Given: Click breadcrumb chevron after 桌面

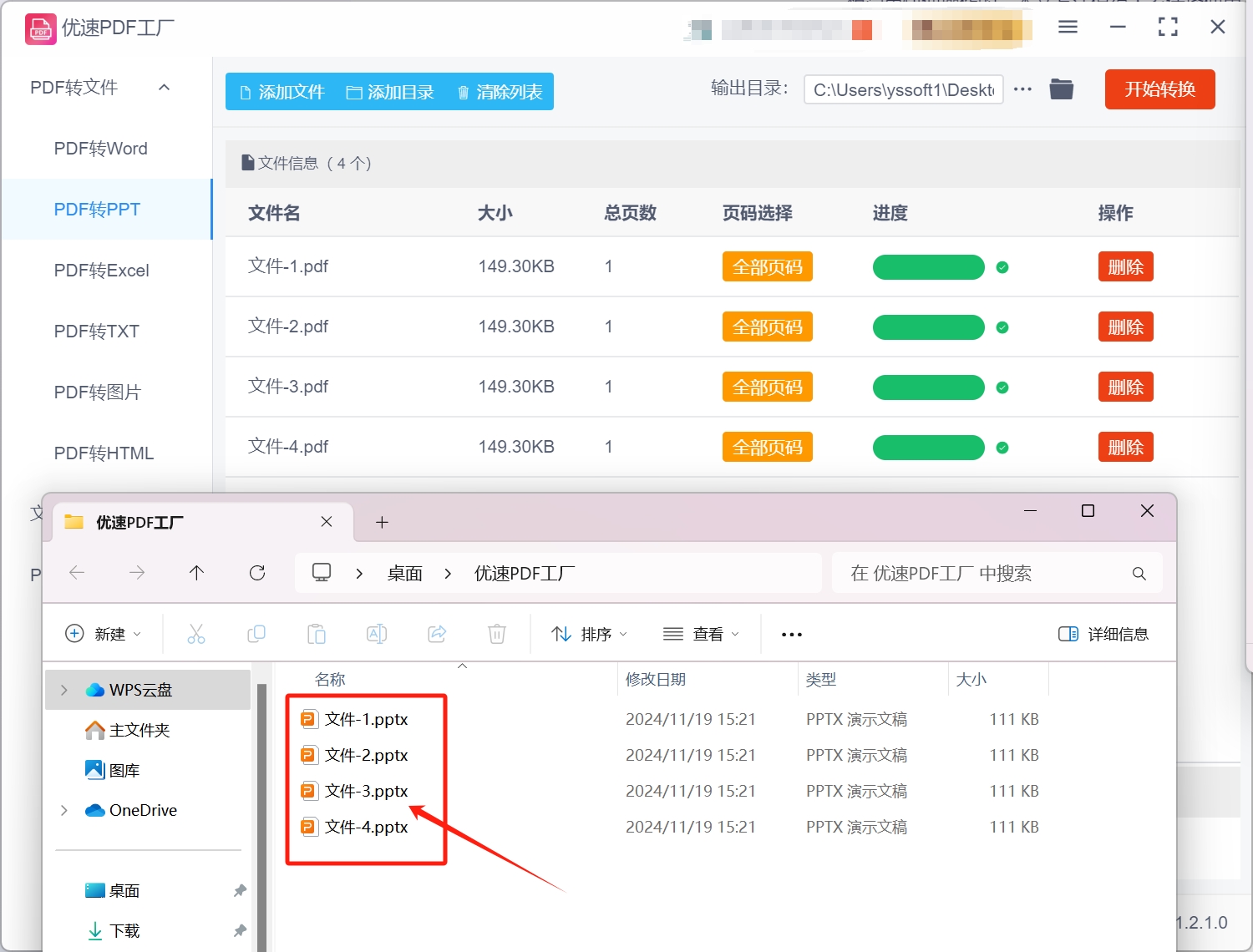Looking at the screenshot, I should 448,574.
